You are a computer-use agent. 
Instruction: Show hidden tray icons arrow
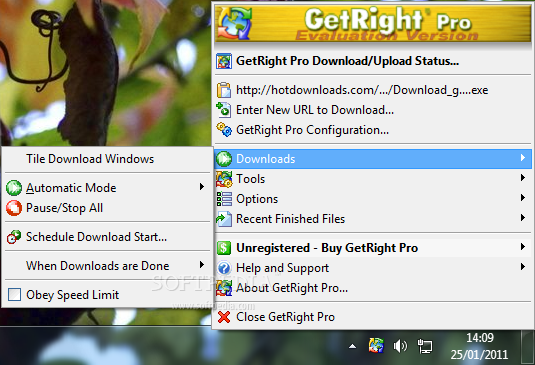coord(352,347)
